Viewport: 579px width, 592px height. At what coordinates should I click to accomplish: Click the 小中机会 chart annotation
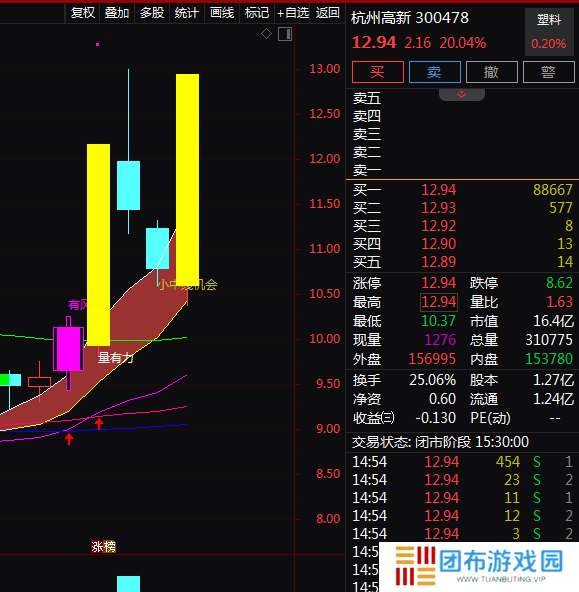[x=187, y=285]
